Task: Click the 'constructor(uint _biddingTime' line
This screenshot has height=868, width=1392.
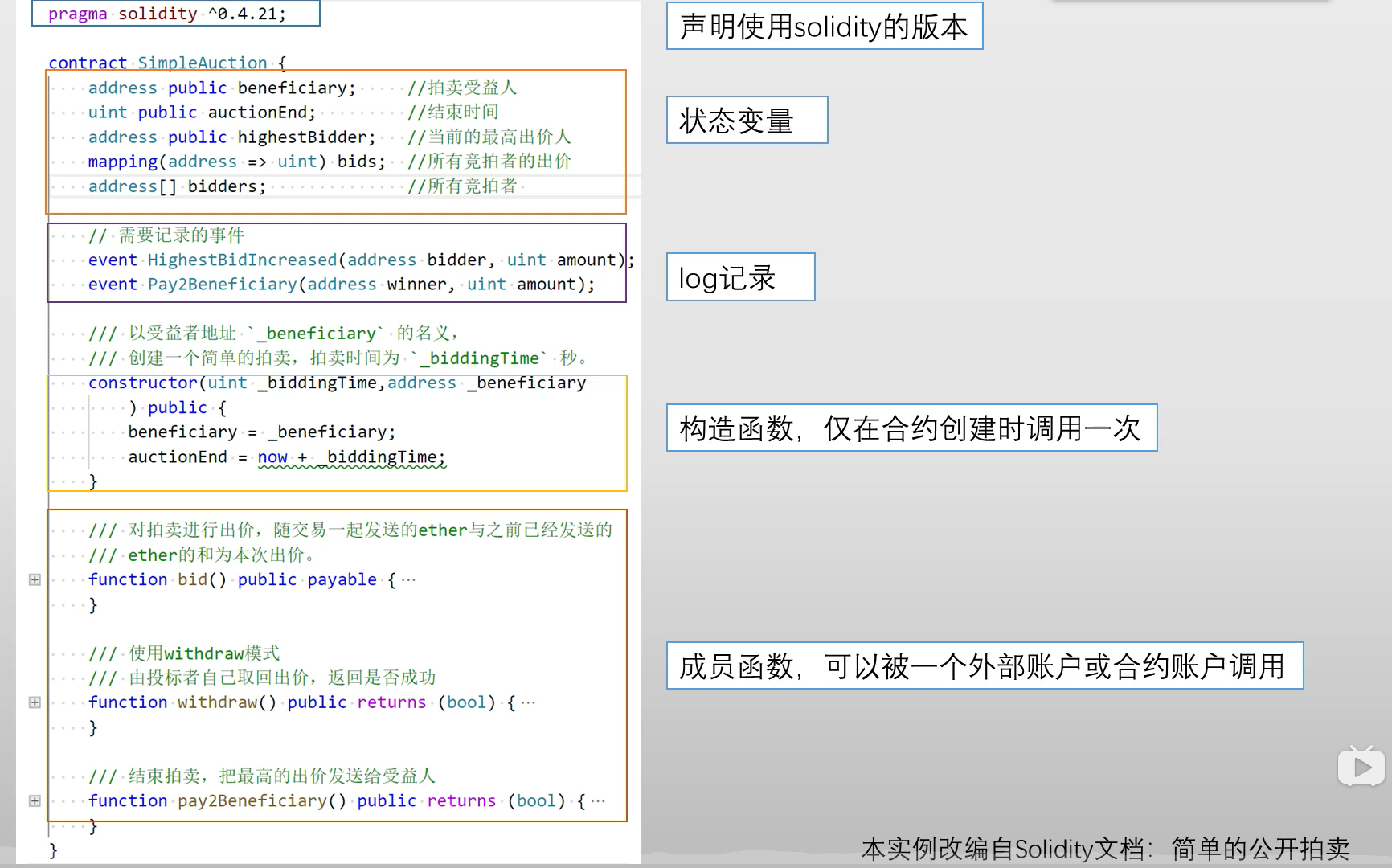Action: click(337, 383)
